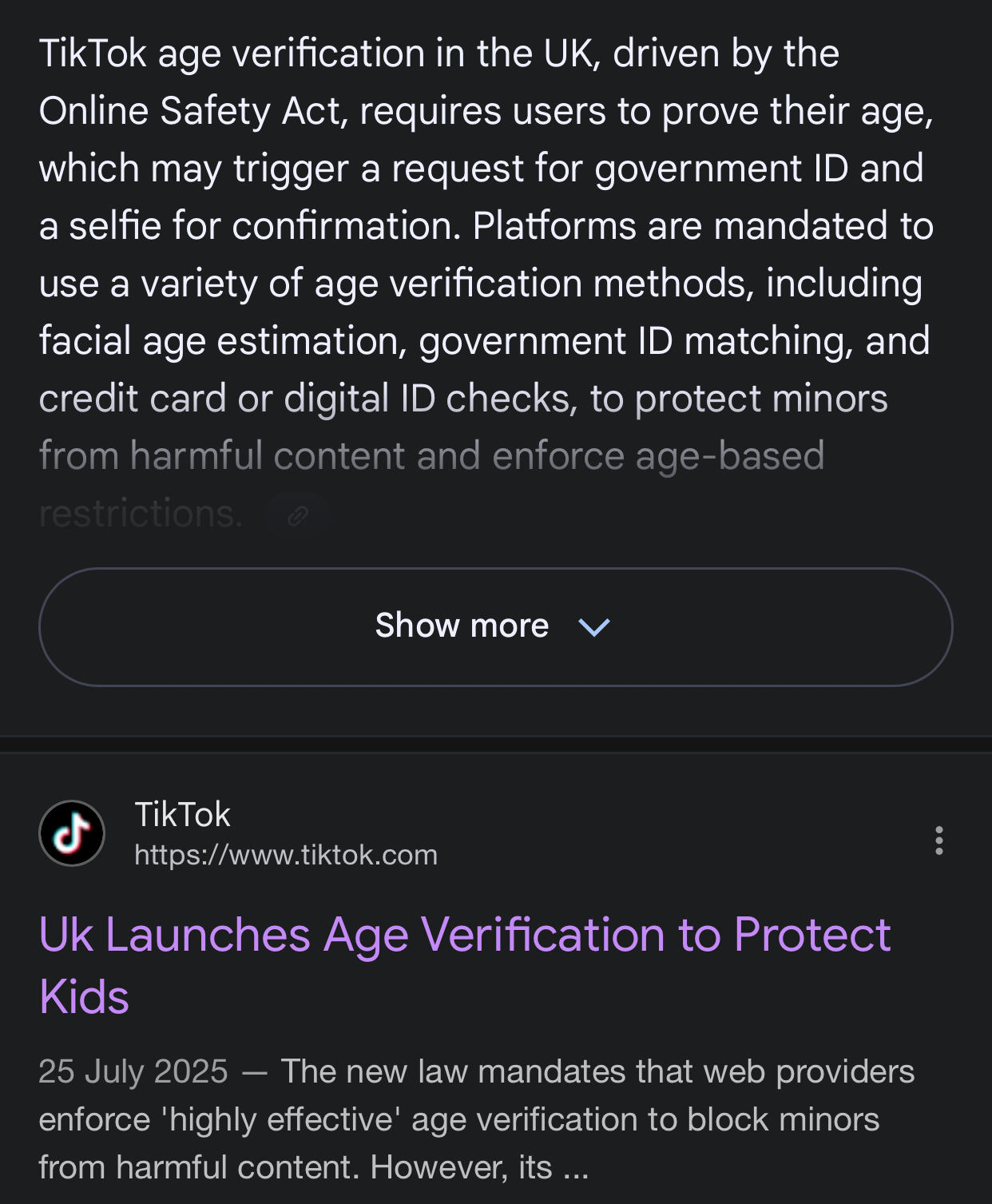Open the three-dot options for TikTok result
Screen dimensions: 992x1204
coord(938,840)
